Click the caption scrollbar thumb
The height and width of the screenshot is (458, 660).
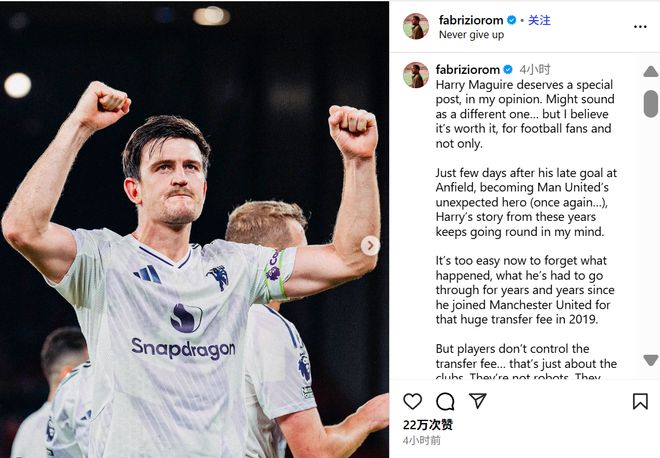[651, 103]
